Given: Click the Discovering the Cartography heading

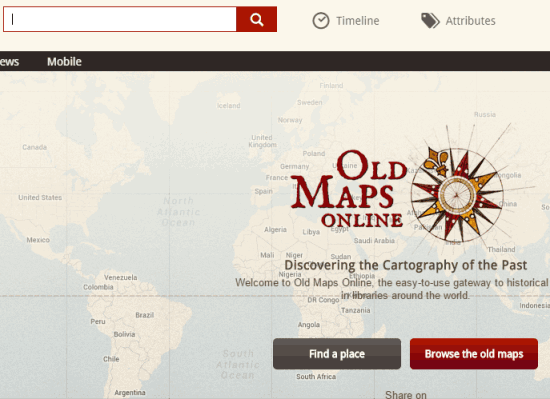Looking at the screenshot, I should (x=405, y=265).
